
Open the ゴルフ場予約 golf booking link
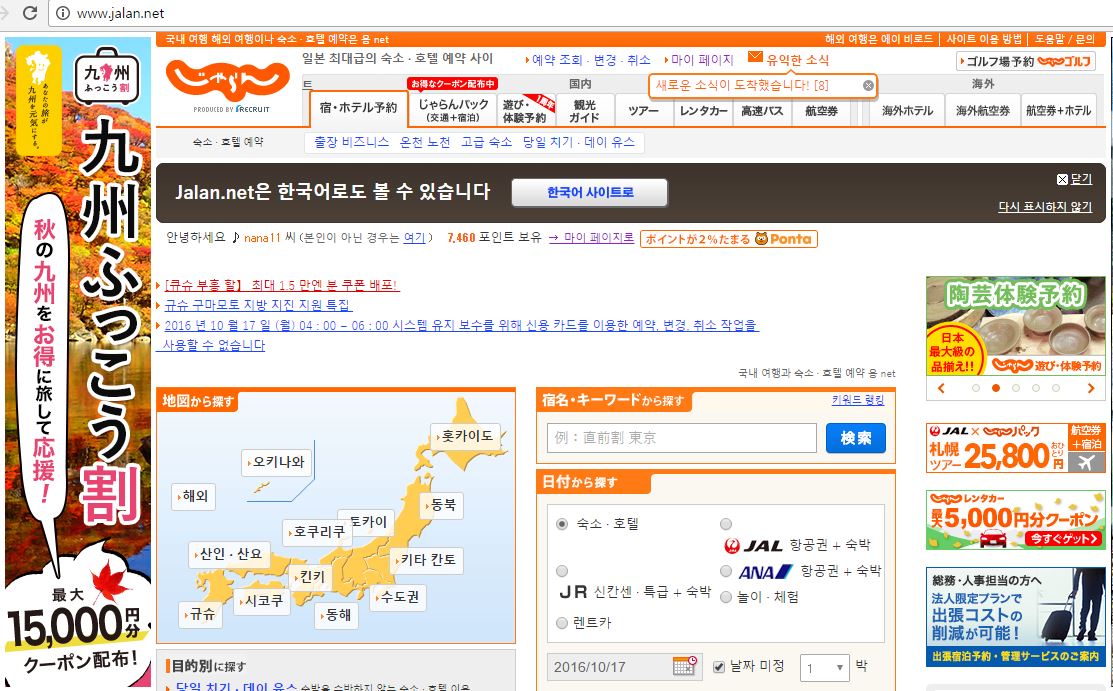pos(1026,61)
